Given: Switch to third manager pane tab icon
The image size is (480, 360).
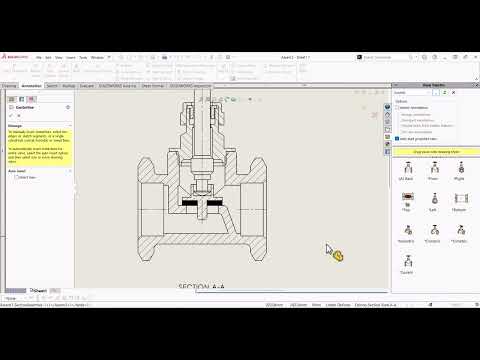Looking at the screenshot, I should 32,99.
